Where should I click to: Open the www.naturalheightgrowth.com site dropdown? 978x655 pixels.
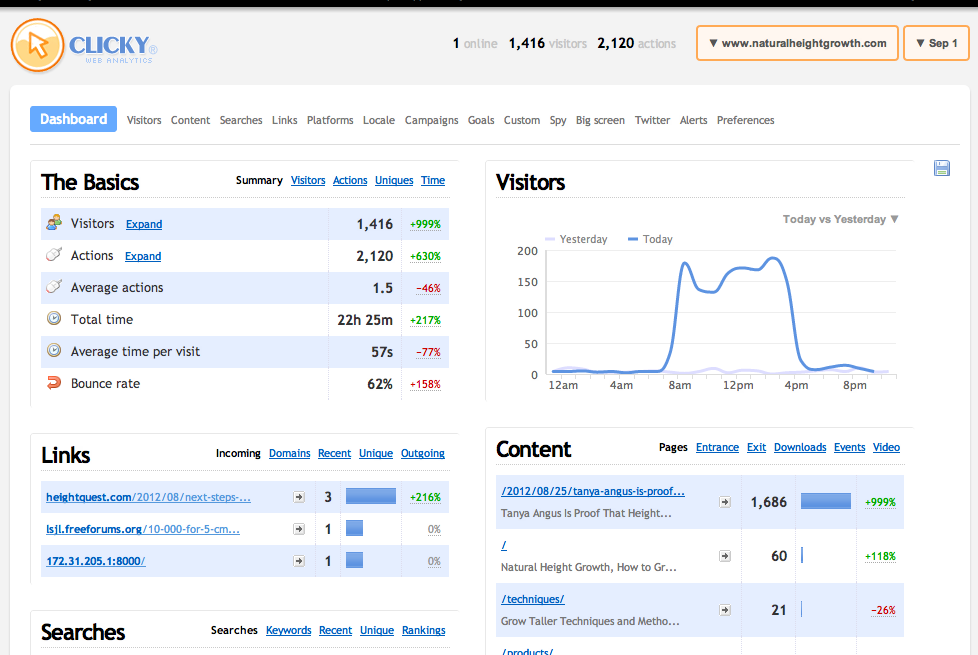pyautogui.click(x=797, y=43)
